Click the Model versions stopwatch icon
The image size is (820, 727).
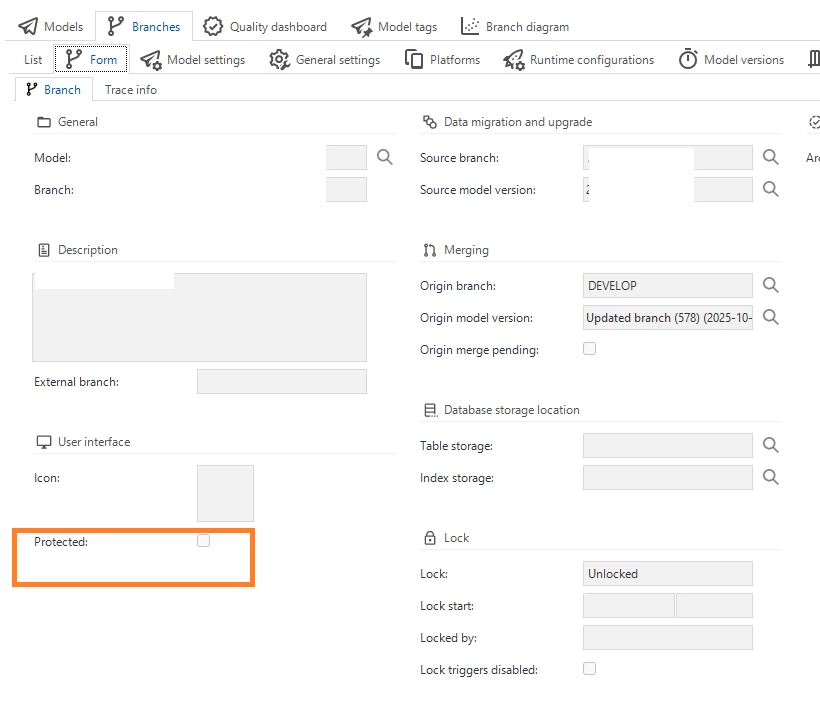tap(688, 59)
